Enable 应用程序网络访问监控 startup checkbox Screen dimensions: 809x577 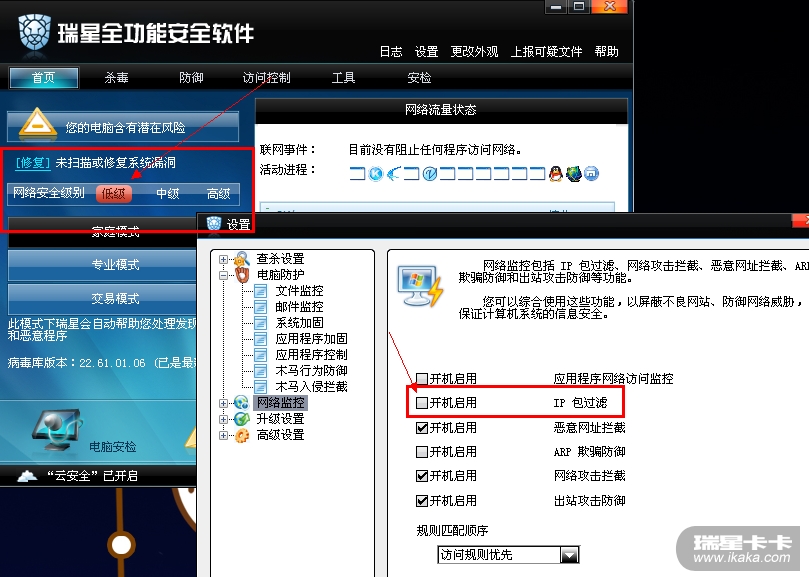[422, 379]
